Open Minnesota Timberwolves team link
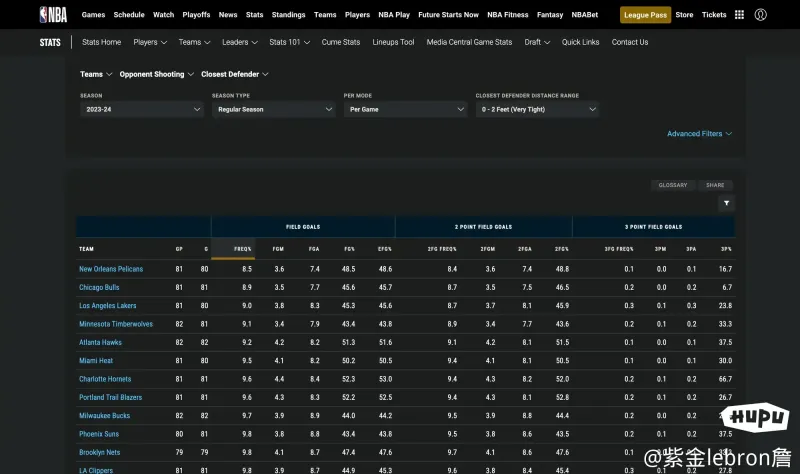This screenshot has height=474, width=800. click(116, 324)
